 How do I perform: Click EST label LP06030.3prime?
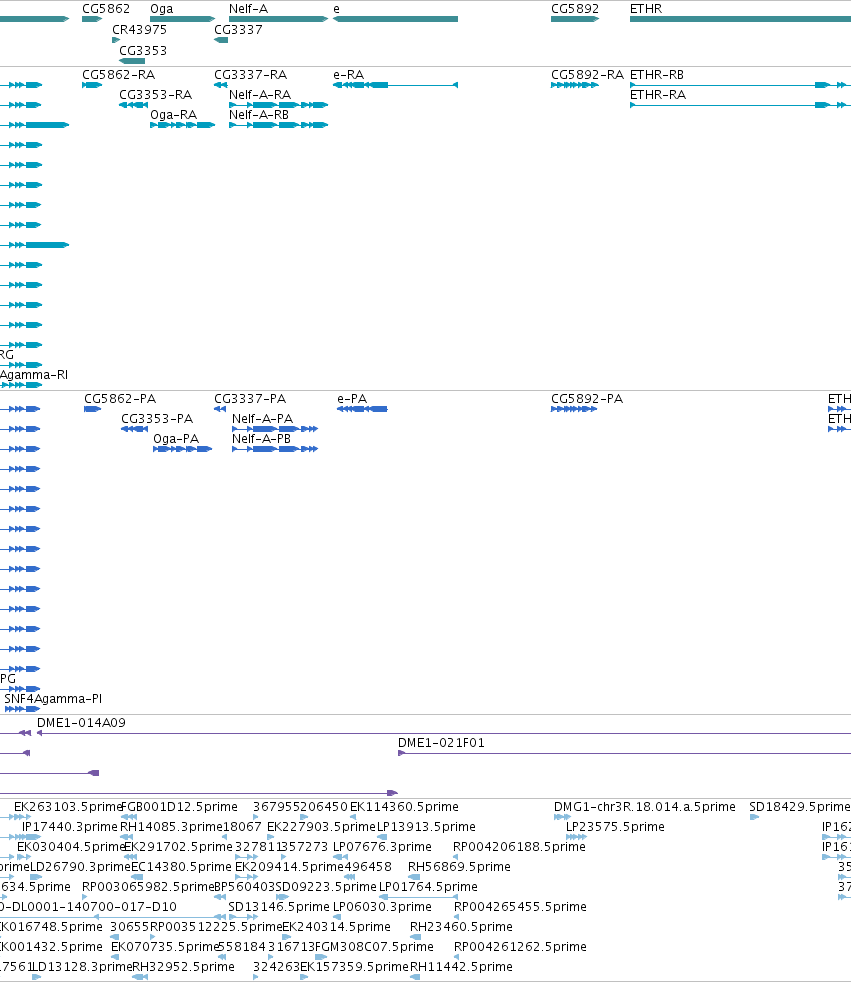coord(382,907)
